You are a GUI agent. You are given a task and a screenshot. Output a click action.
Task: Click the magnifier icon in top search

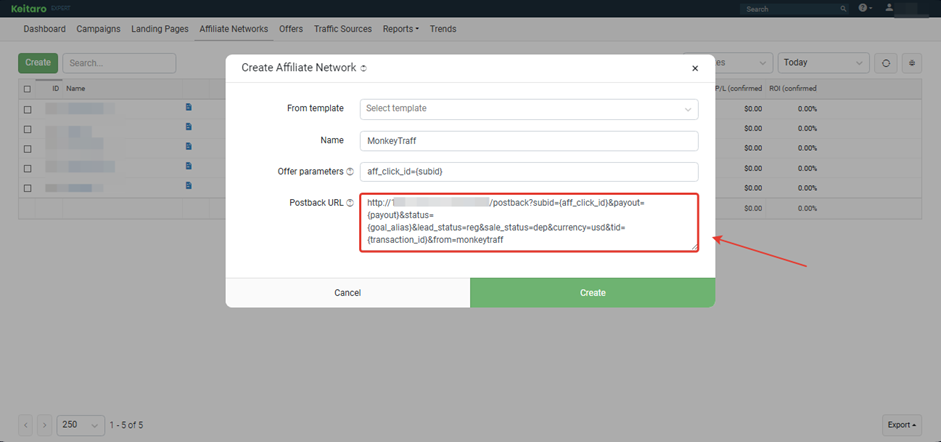843,9
